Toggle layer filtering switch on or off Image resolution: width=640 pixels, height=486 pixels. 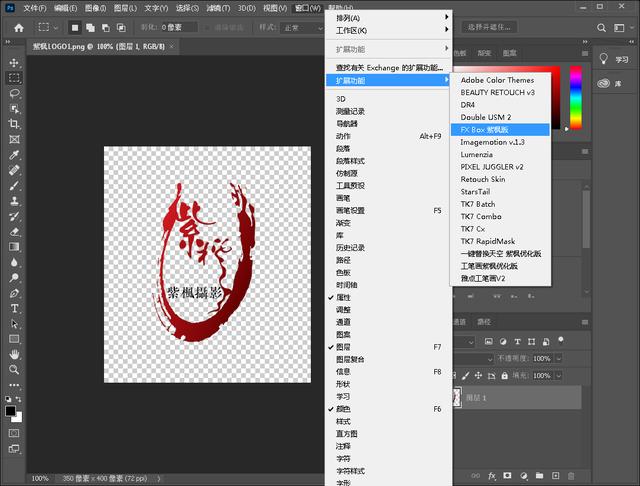(x=561, y=340)
